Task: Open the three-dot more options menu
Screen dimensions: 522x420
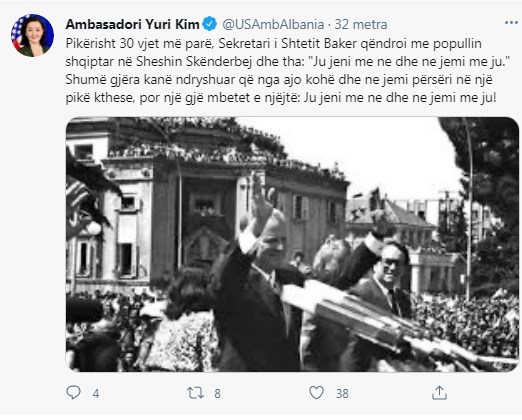Action: click(511, 23)
